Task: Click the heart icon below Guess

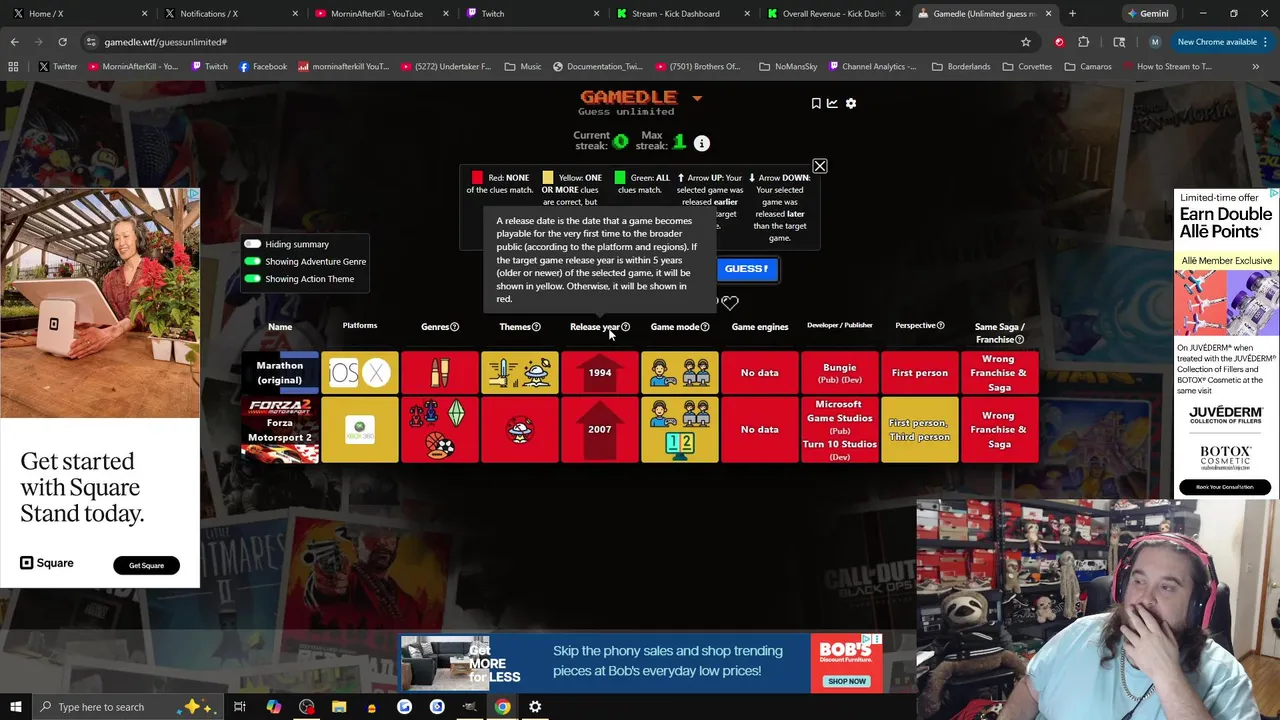Action: [x=730, y=303]
